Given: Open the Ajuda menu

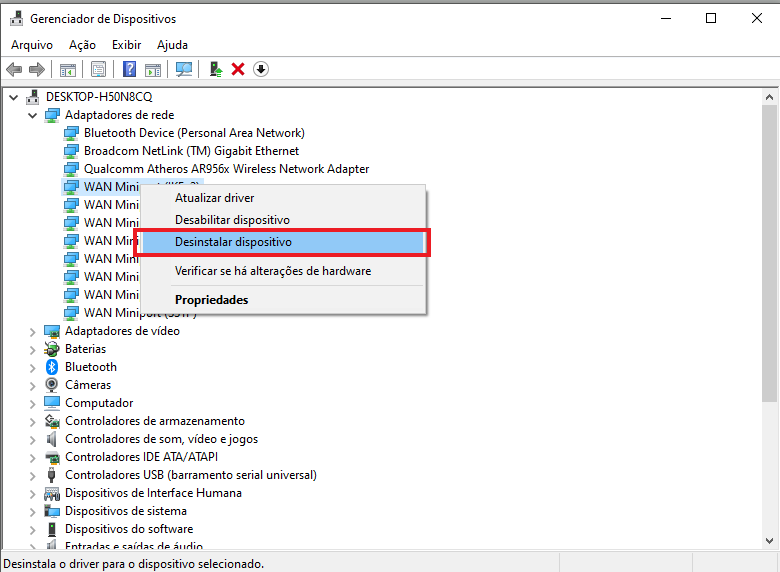Looking at the screenshot, I should click(x=172, y=45).
